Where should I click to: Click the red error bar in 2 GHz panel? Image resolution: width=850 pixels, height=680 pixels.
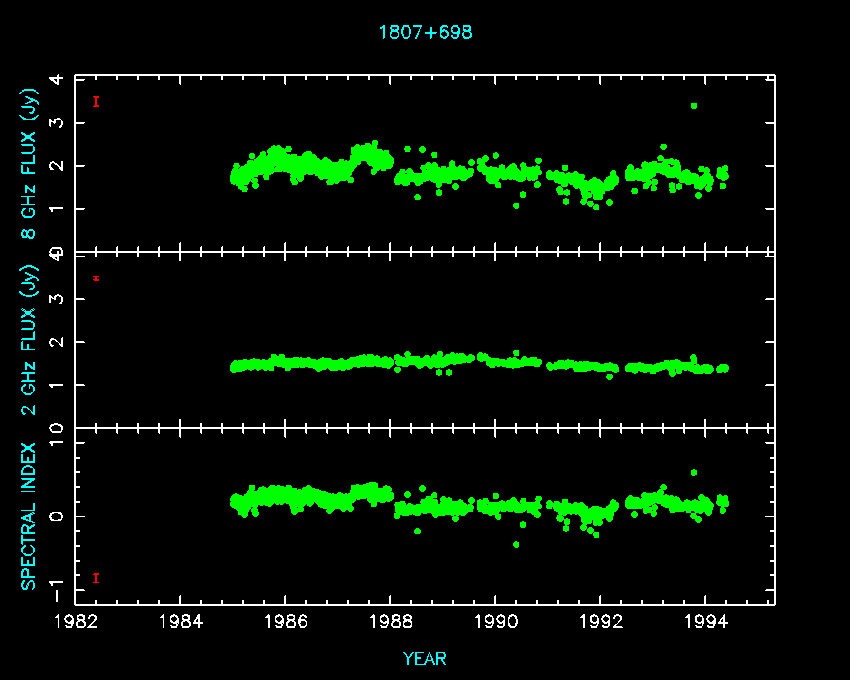point(96,278)
